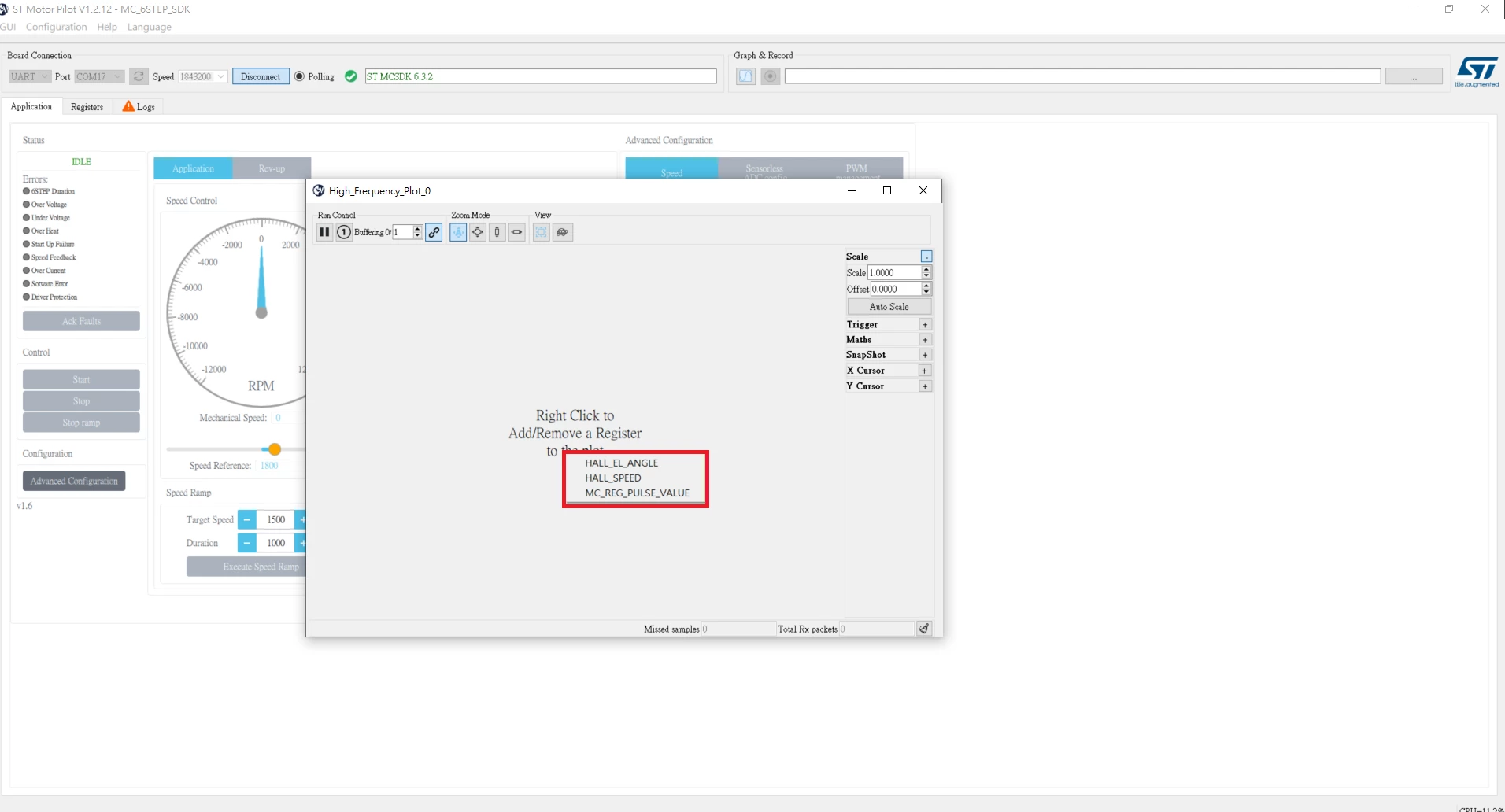Click the record file browse '...' button
Viewport: 1505px width, 812px height.
point(1414,76)
